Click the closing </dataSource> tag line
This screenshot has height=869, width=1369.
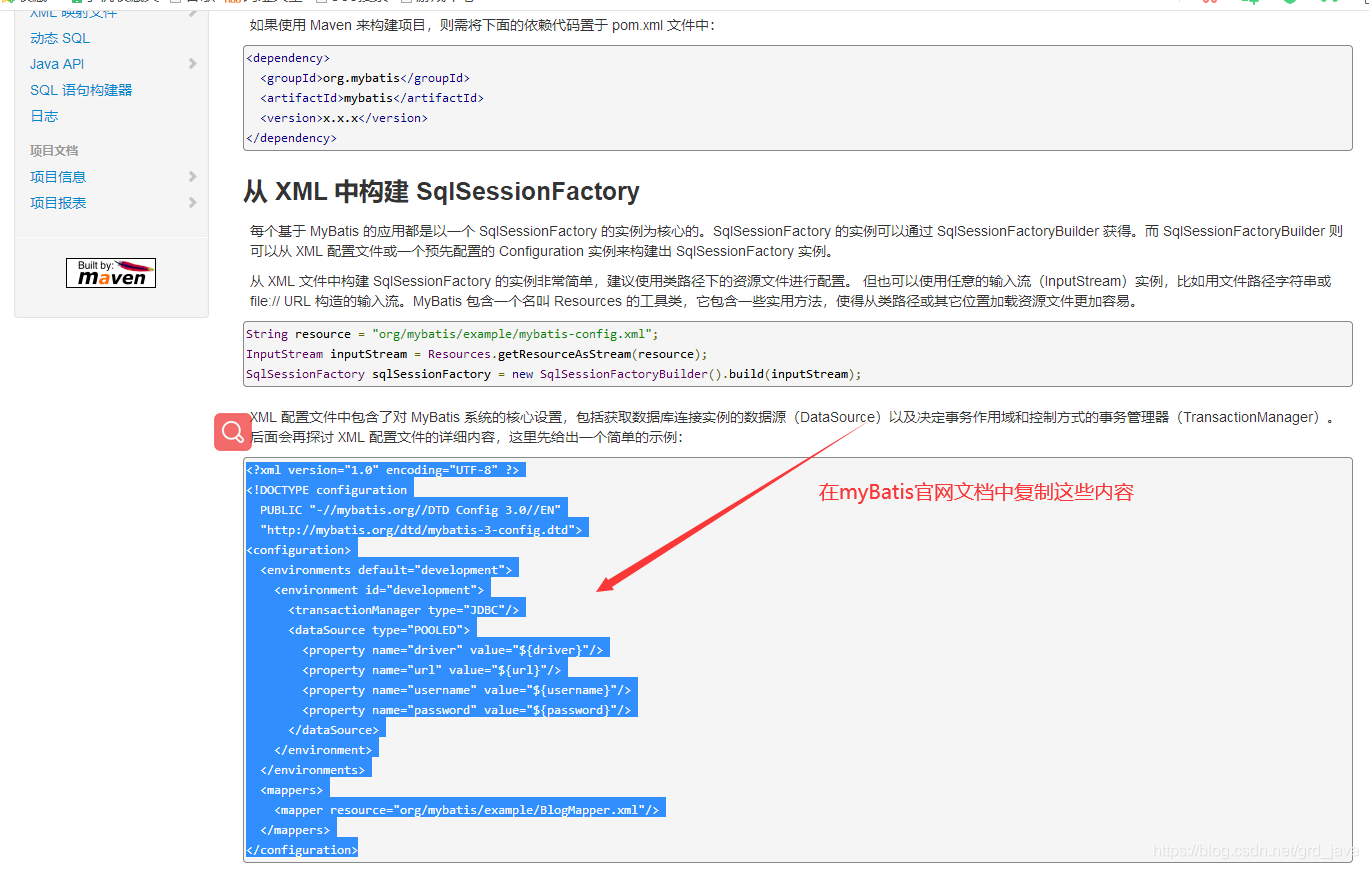[336, 730]
